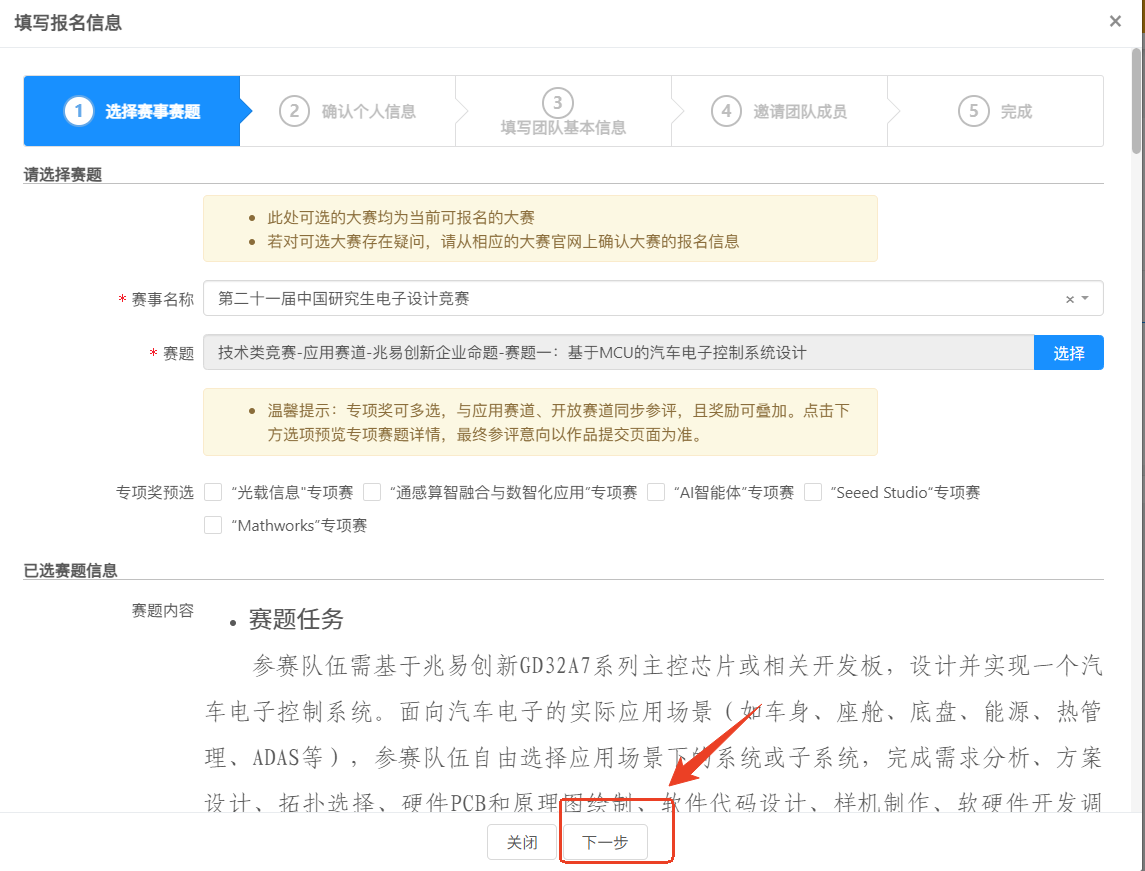Select the "Seeed Studio"专项赛 checkbox
The width and height of the screenshot is (1145, 871).
[813, 492]
